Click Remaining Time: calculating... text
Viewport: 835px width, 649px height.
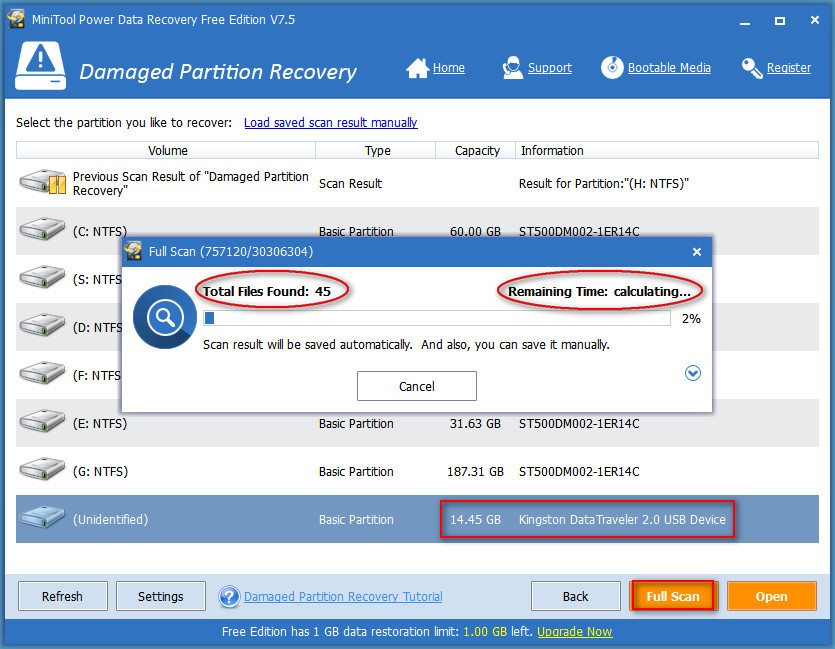(x=599, y=292)
